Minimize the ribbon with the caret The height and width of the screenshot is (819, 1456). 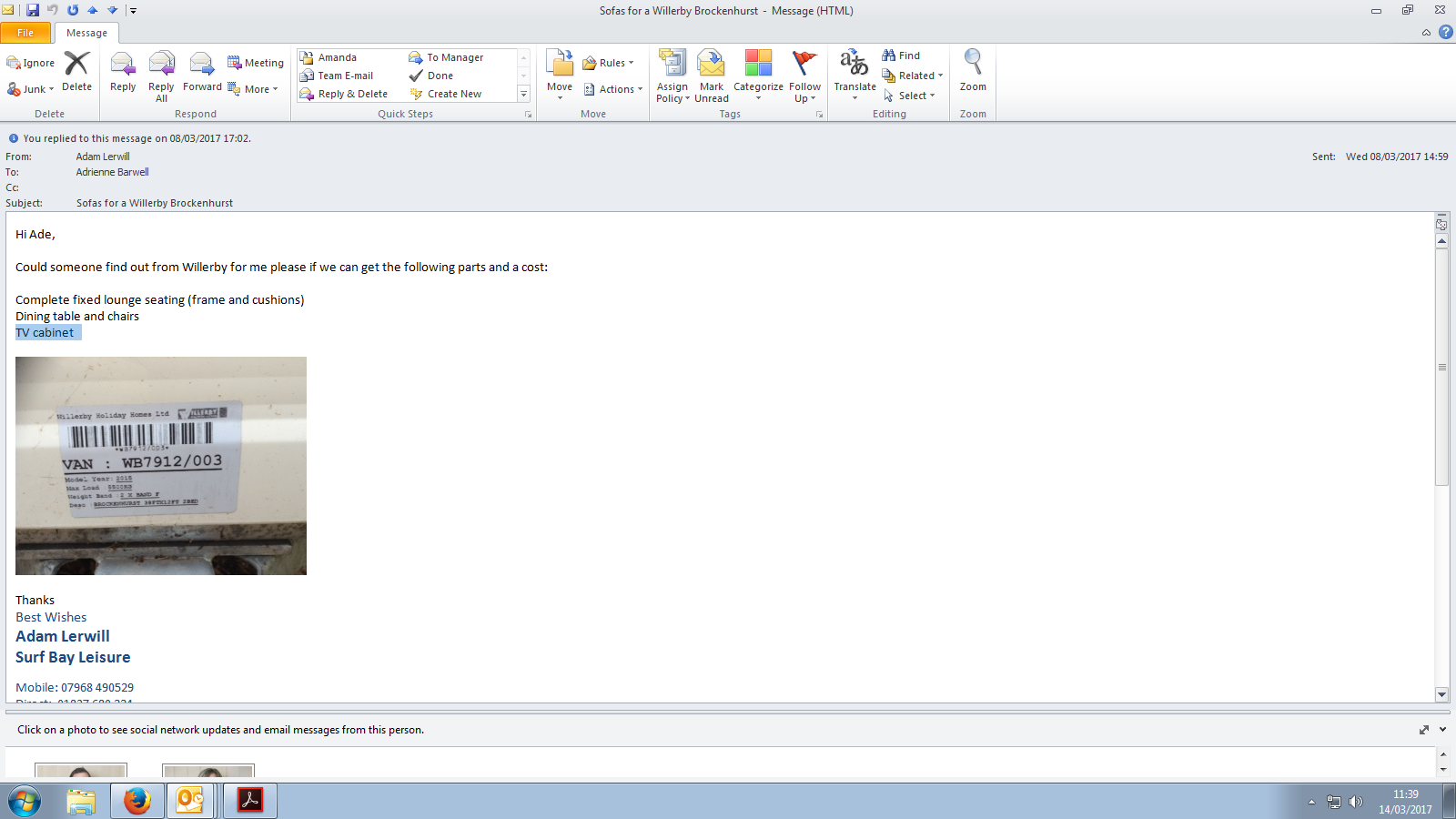(x=1426, y=33)
